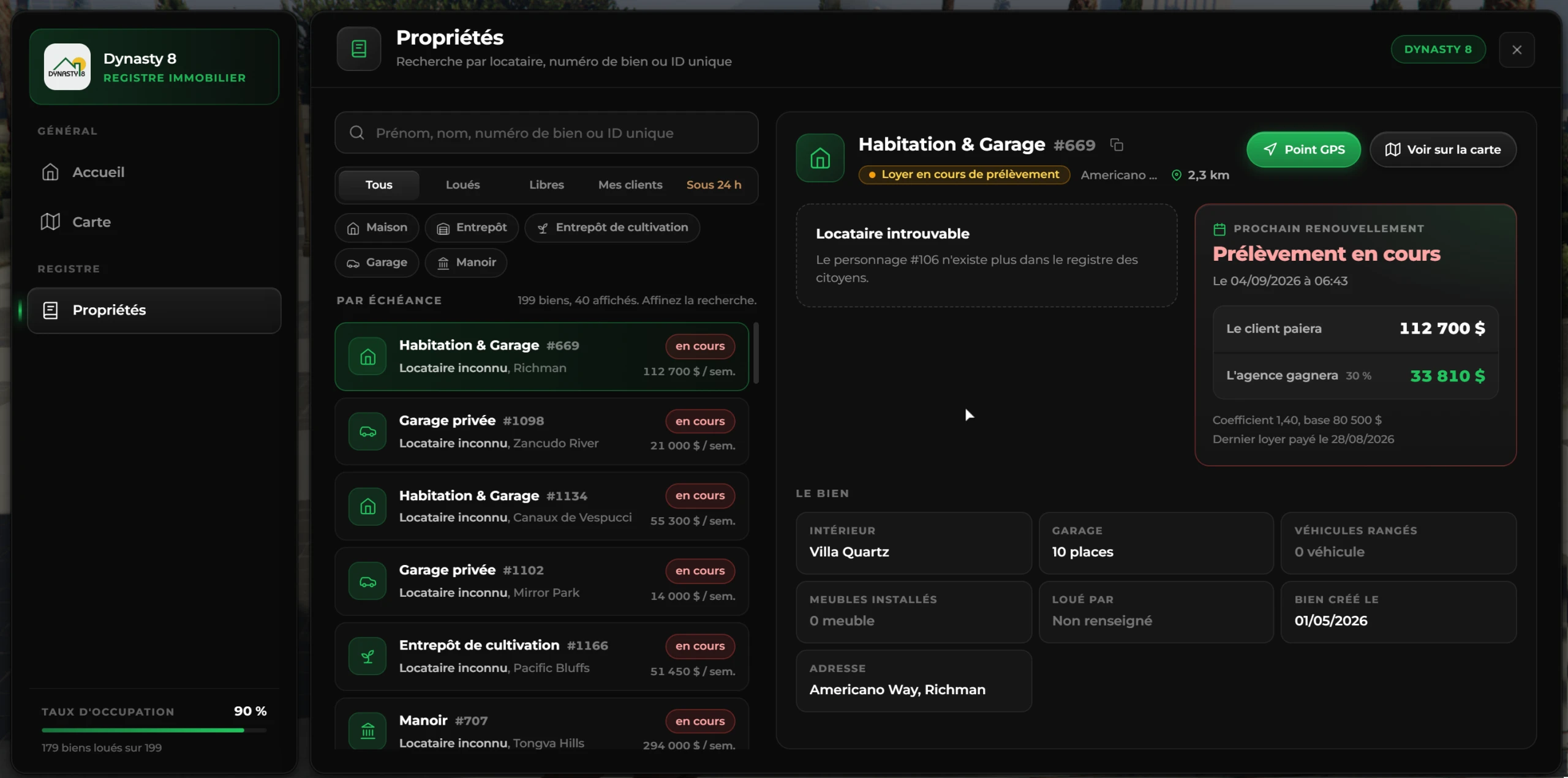
Task: Toggle the Garage filter chip
Action: 377,263
